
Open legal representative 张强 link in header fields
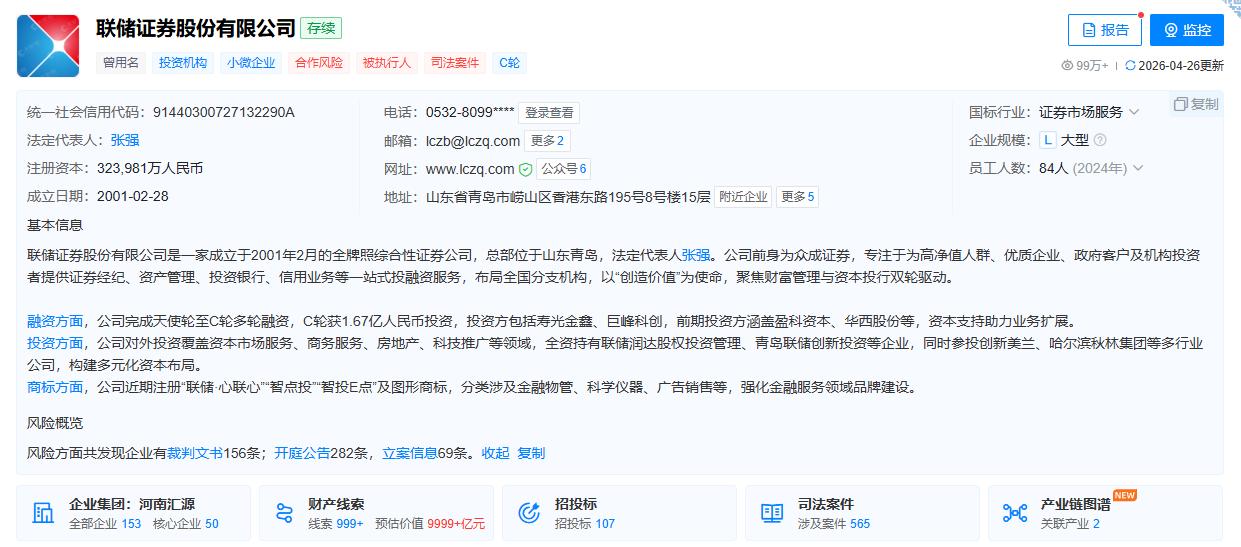pyautogui.click(x=125, y=140)
